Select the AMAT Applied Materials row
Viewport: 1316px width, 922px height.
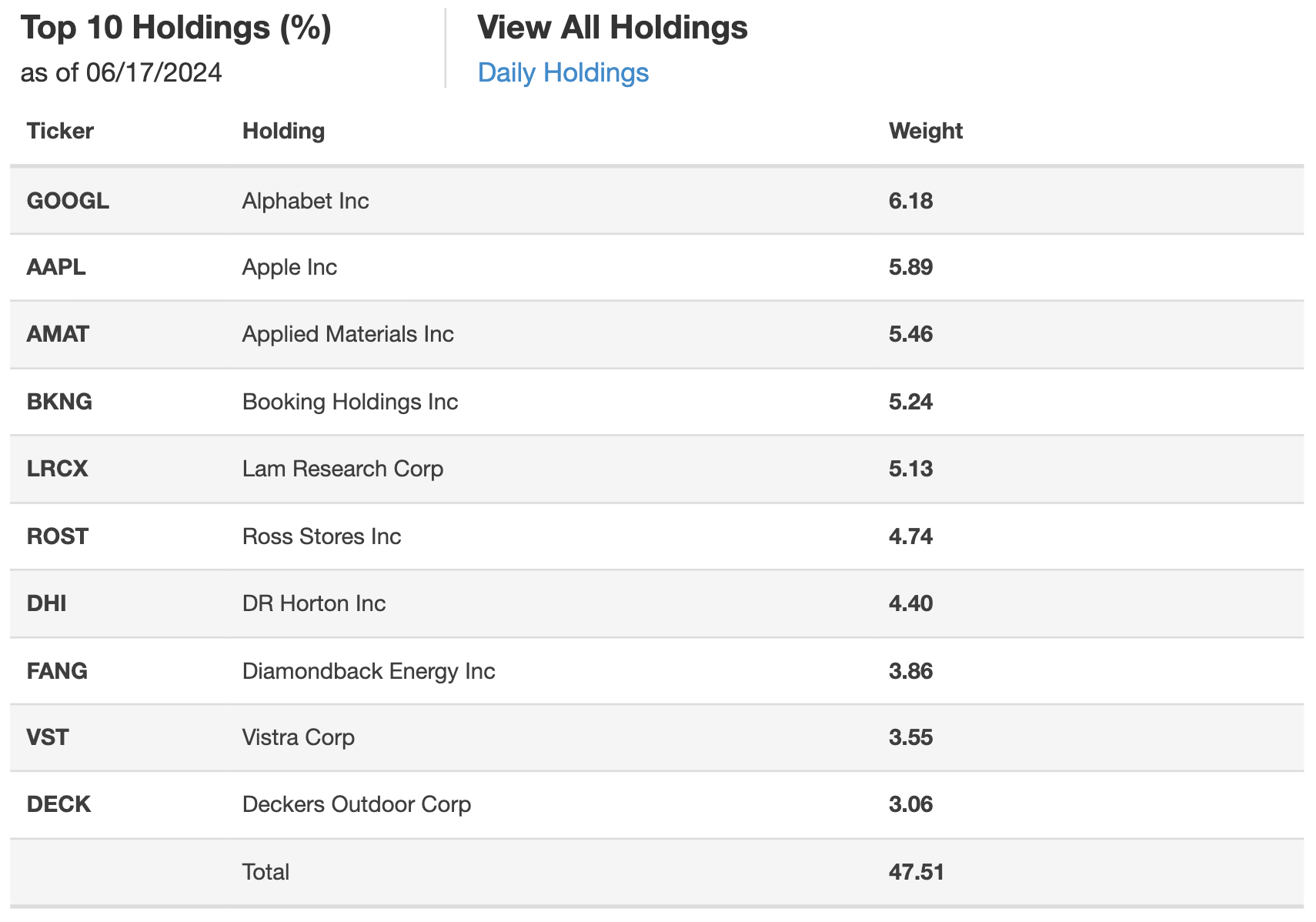(x=348, y=334)
